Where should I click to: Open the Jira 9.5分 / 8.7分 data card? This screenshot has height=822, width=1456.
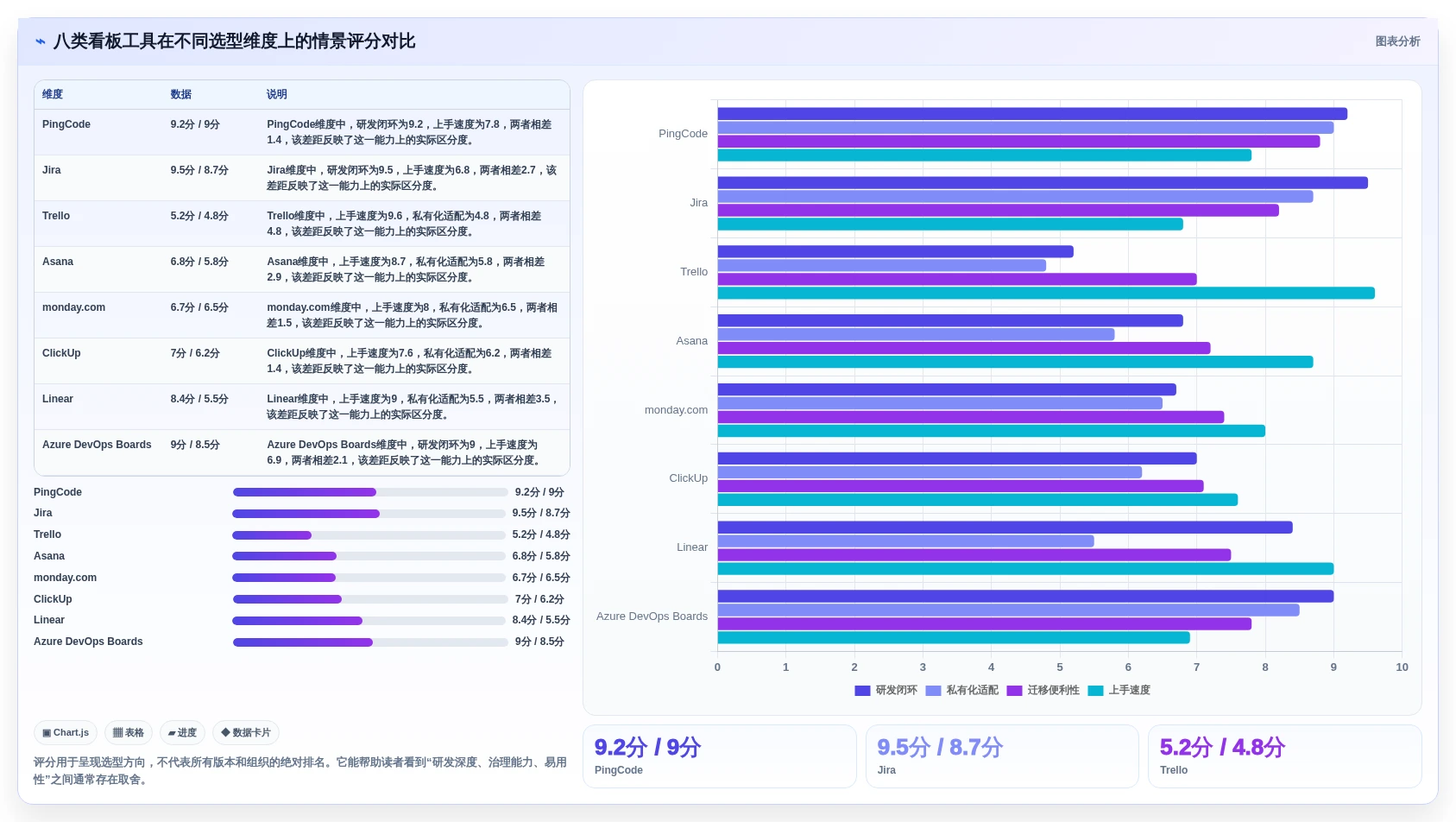[1002, 756]
